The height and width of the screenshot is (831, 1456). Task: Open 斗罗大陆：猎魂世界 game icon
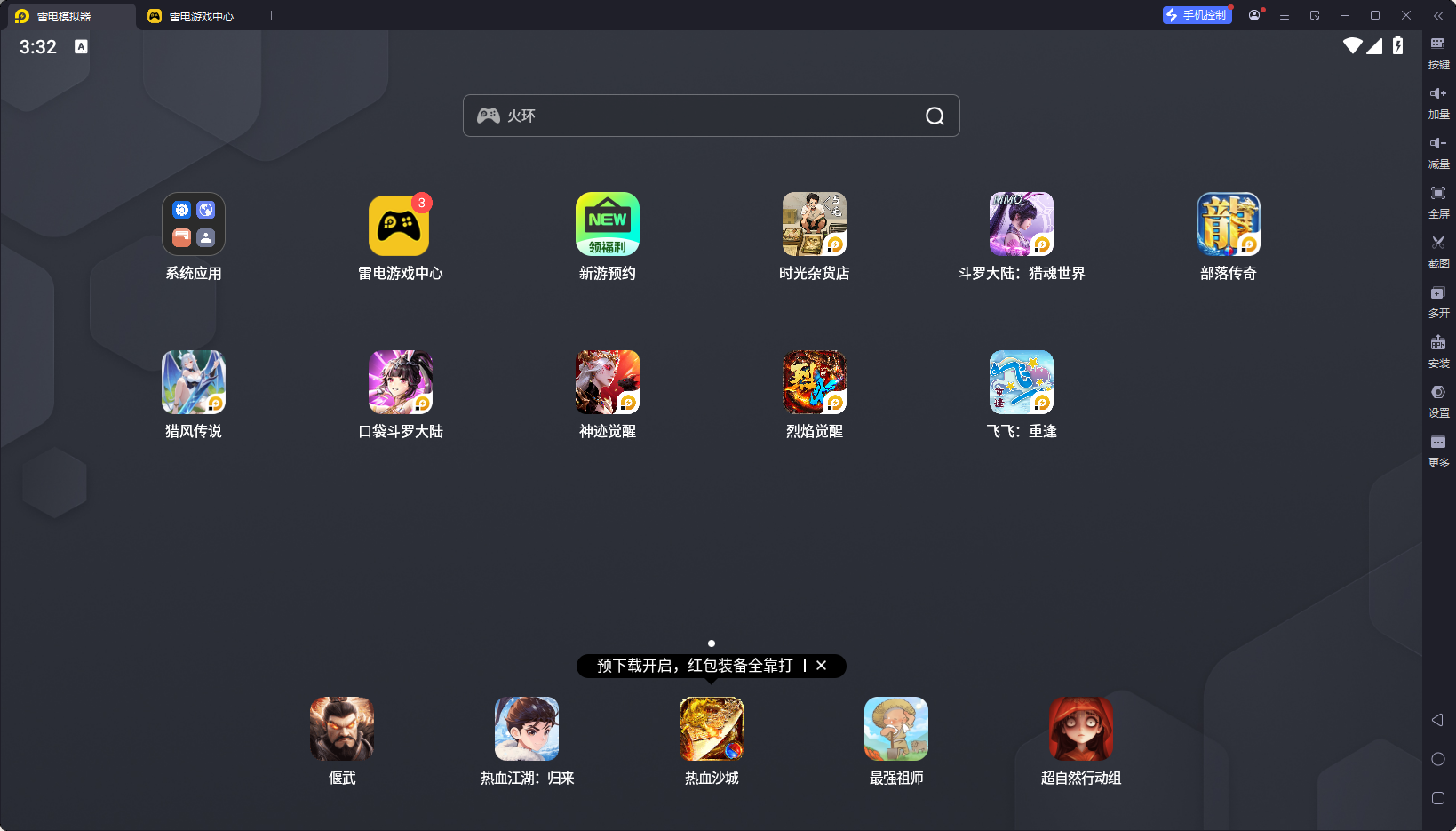(1022, 224)
